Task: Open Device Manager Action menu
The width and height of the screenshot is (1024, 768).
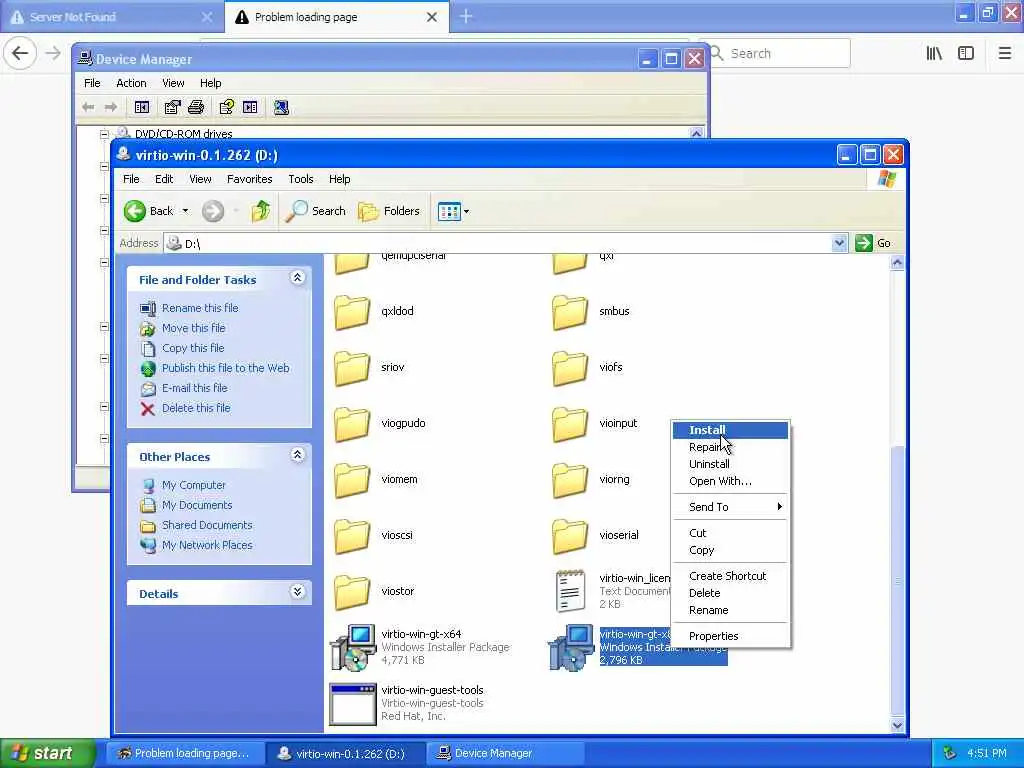Action: 131,83
